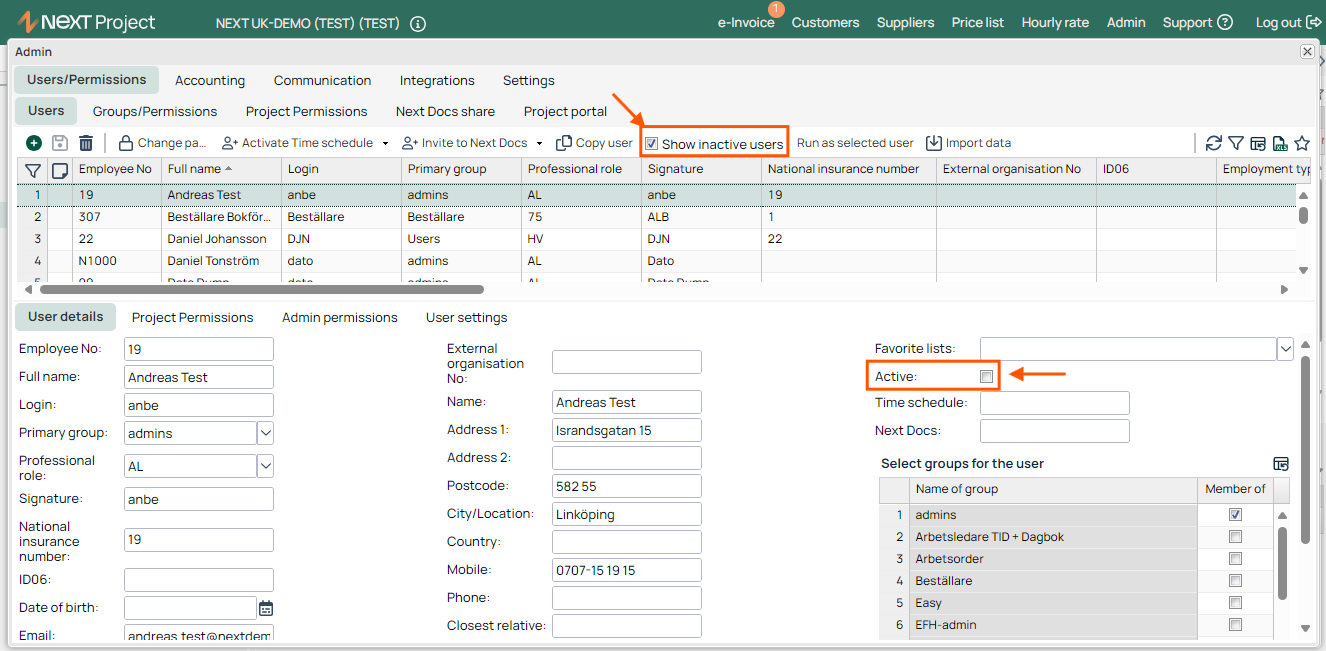
Task: Click Run as selected user
Action: click(x=855, y=143)
